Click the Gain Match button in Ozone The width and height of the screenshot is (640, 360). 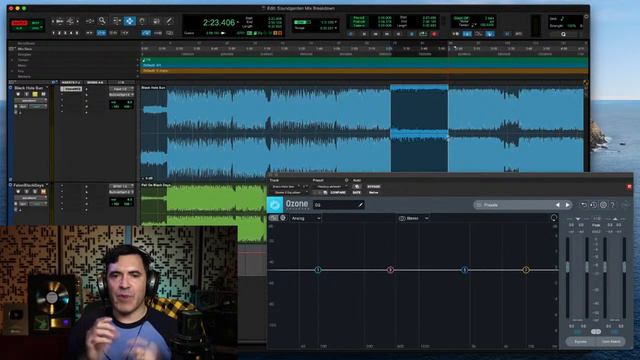click(x=611, y=342)
